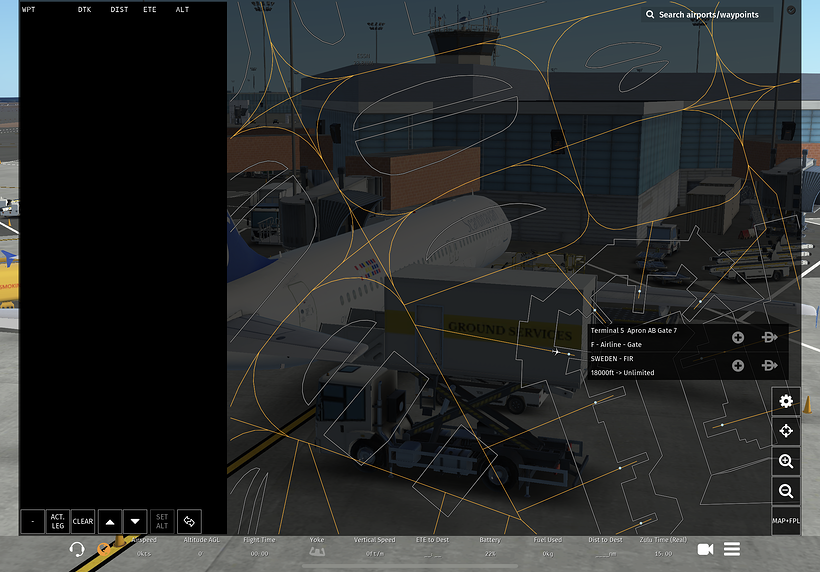820x572 pixels.
Task: Zoom out on the map
Action: 785,491
